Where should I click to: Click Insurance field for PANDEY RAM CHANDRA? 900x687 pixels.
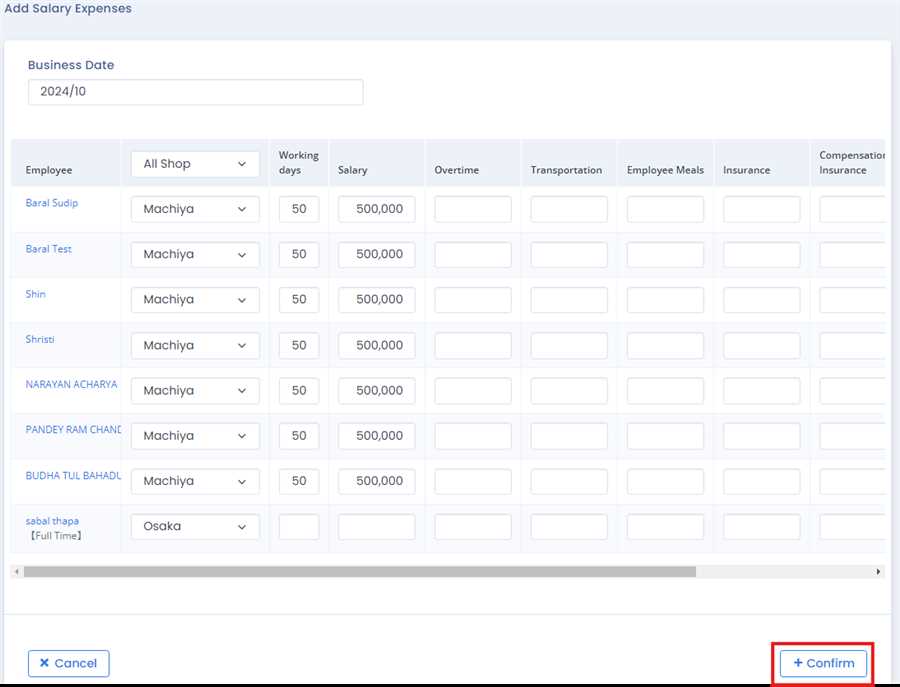click(x=761, y=436)
